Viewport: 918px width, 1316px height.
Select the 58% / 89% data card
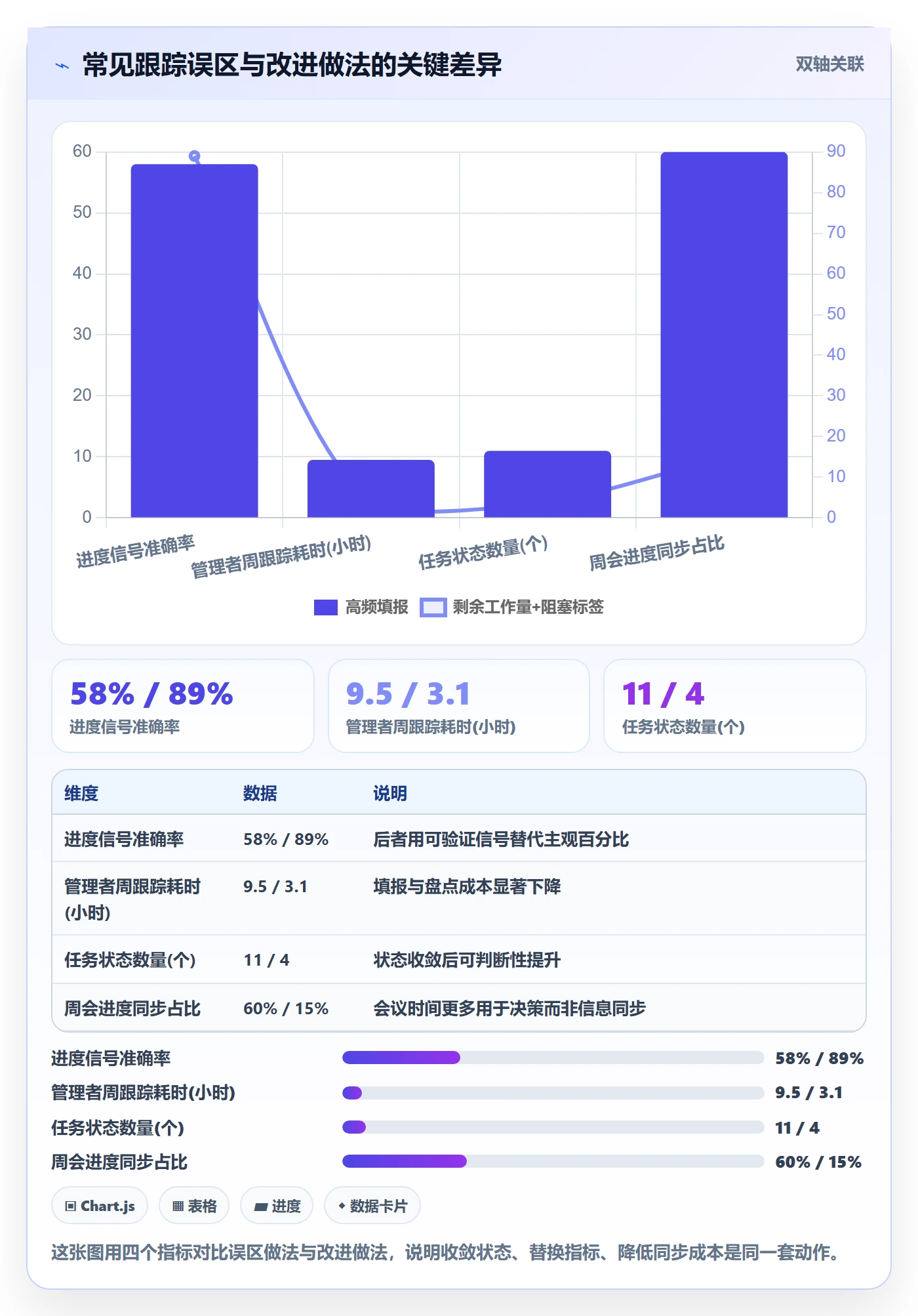coord(183,706)
